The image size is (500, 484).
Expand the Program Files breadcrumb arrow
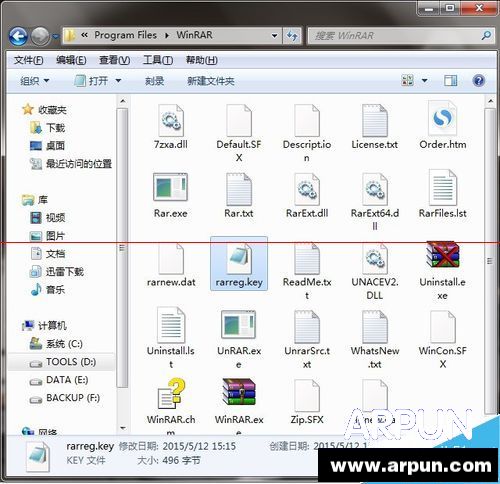coord(167,35)
